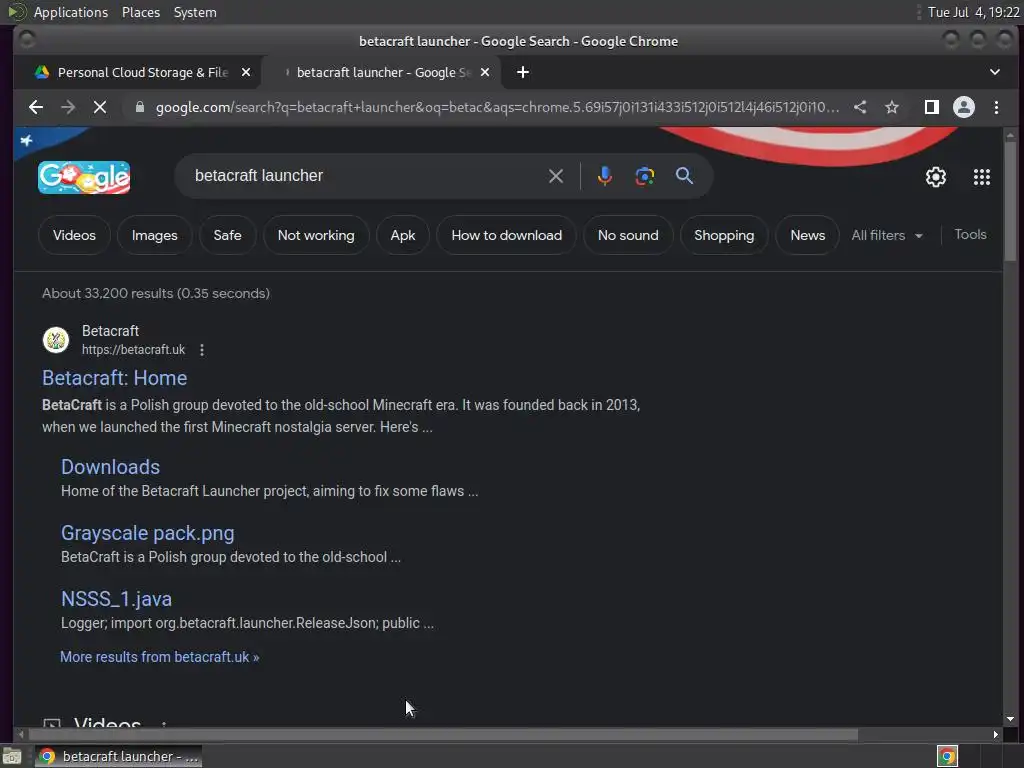Click More results from betacraft.uk
This screenshot has width=1024, height=768.
(x=159, y=657)
